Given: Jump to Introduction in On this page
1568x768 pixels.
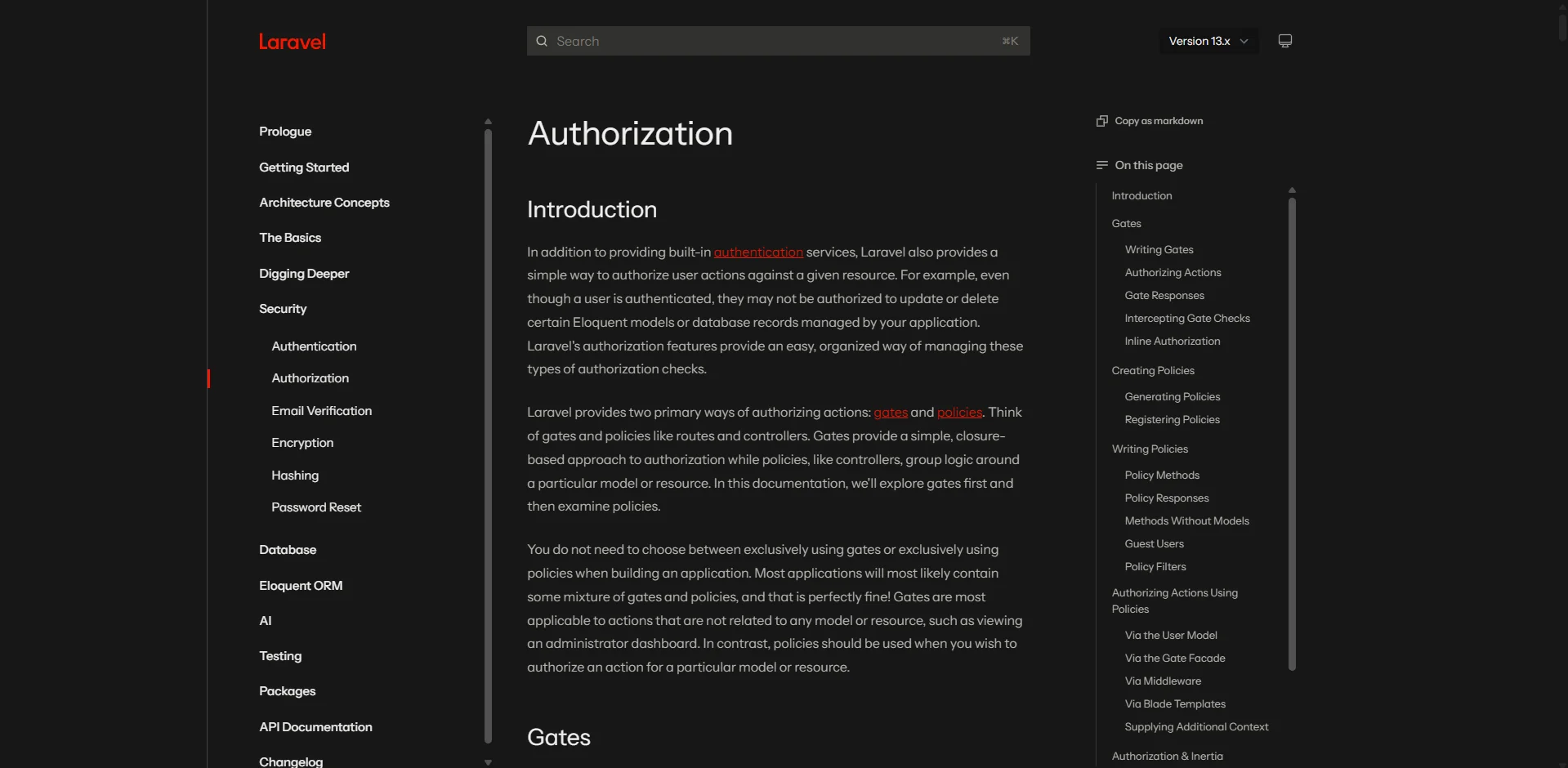Looking at the screenshot, I should pyautogui.click(x=1141, y=196).
